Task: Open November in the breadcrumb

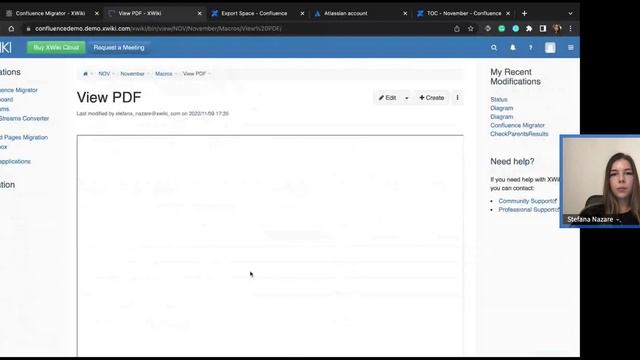Action: pyautogui.click(x=132, y=74)
